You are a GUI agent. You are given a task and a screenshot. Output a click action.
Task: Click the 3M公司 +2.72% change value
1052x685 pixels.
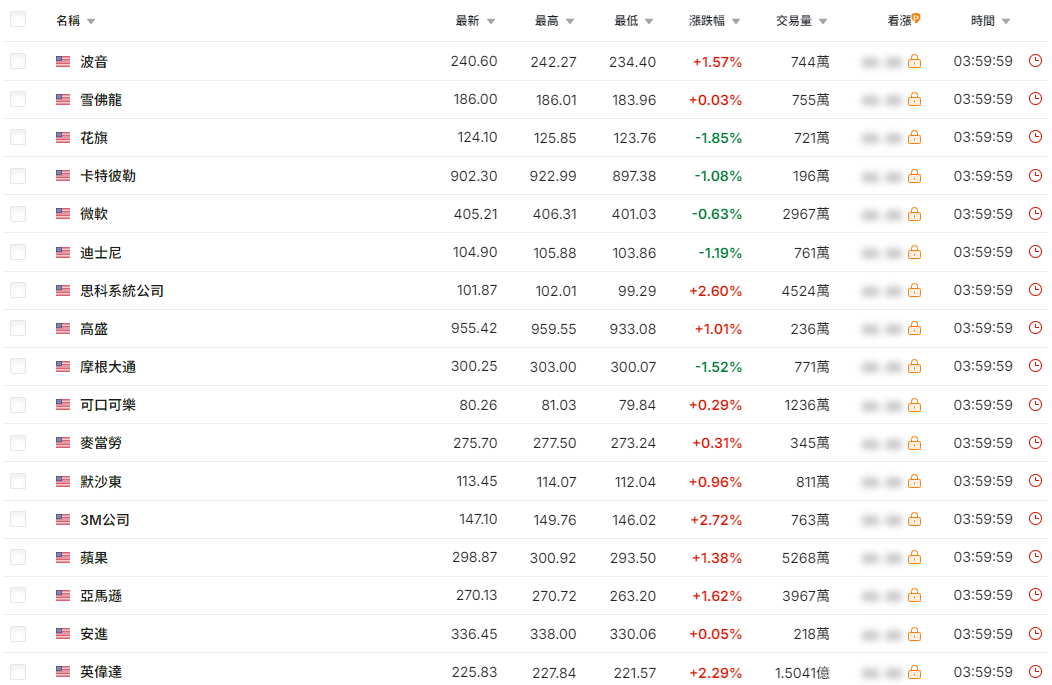click(716, 519)
